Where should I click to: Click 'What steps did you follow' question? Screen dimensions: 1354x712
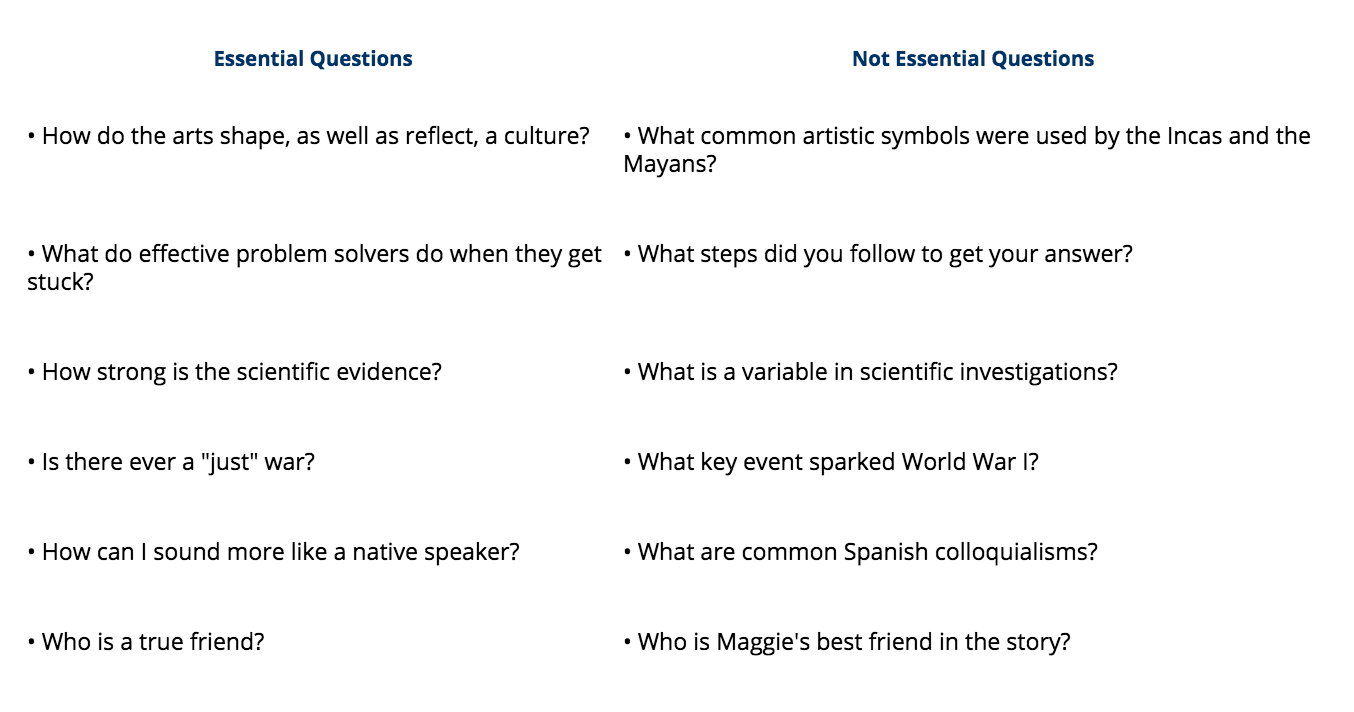[878, 254]
